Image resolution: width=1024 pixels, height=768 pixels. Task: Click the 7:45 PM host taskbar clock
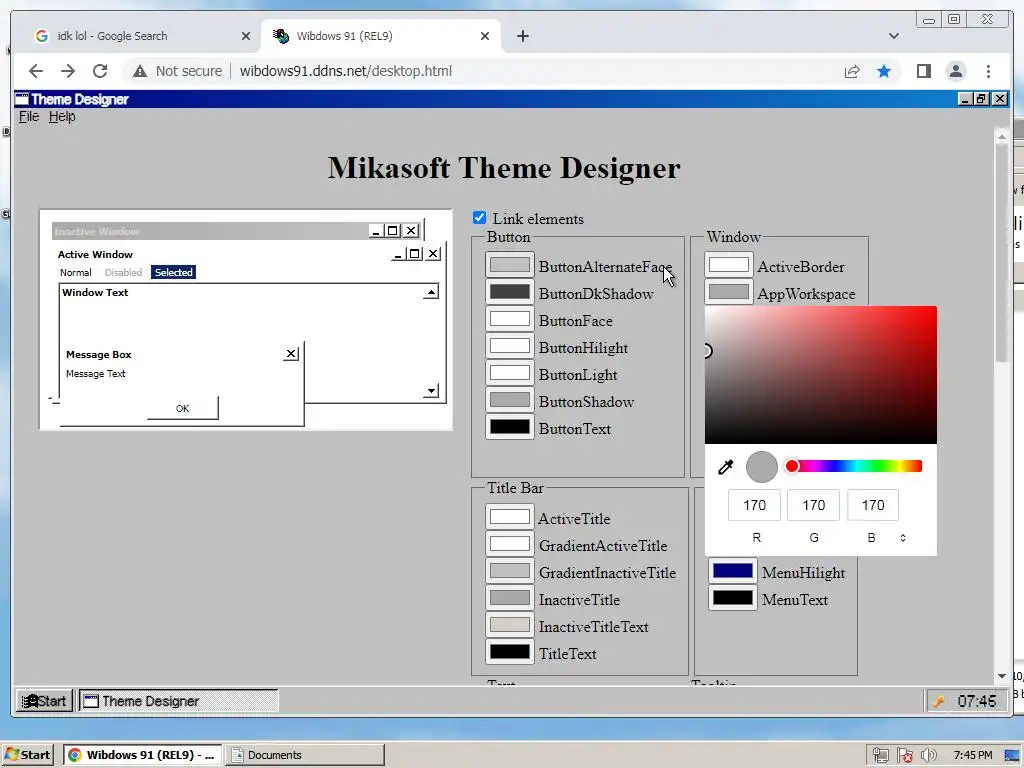[973, 755]
